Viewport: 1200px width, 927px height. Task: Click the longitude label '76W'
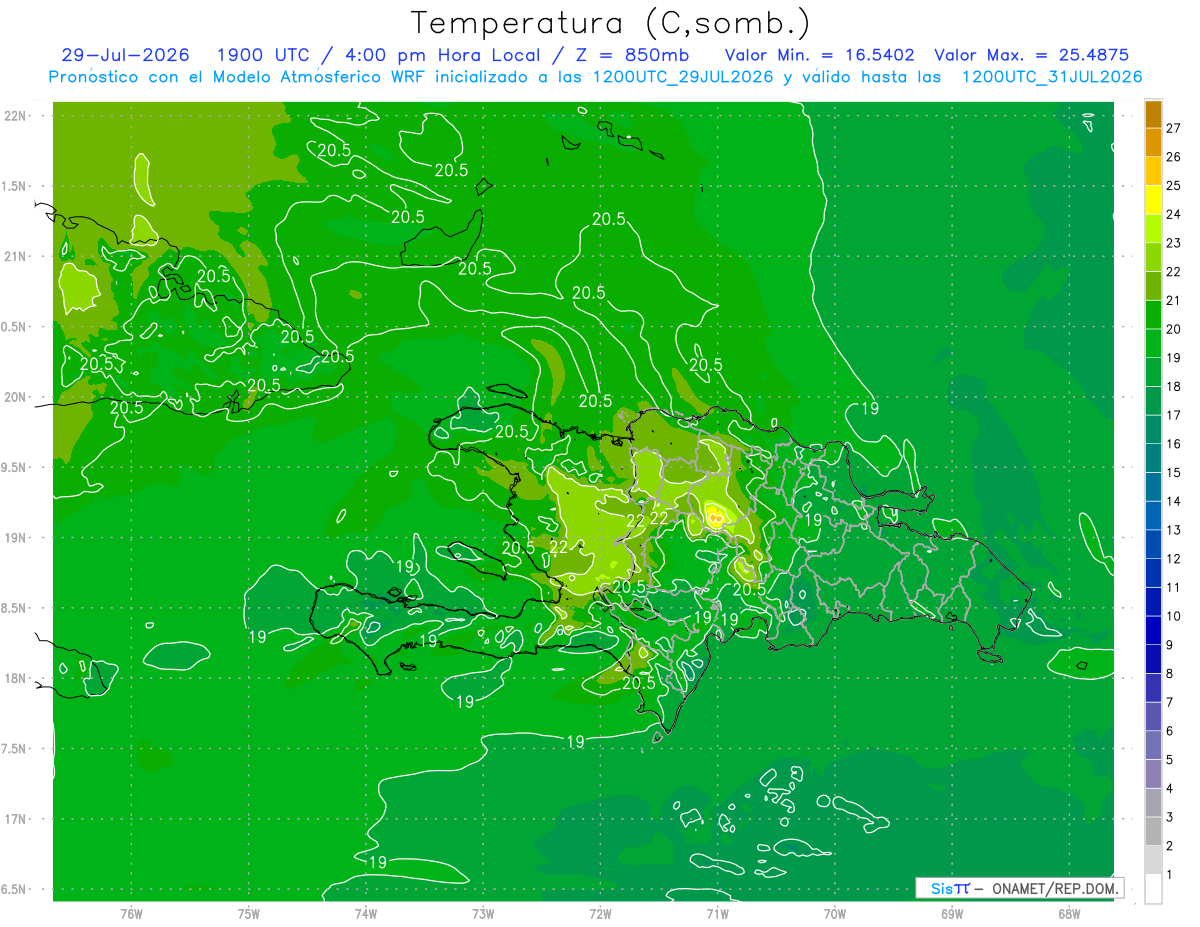(131, 914)
